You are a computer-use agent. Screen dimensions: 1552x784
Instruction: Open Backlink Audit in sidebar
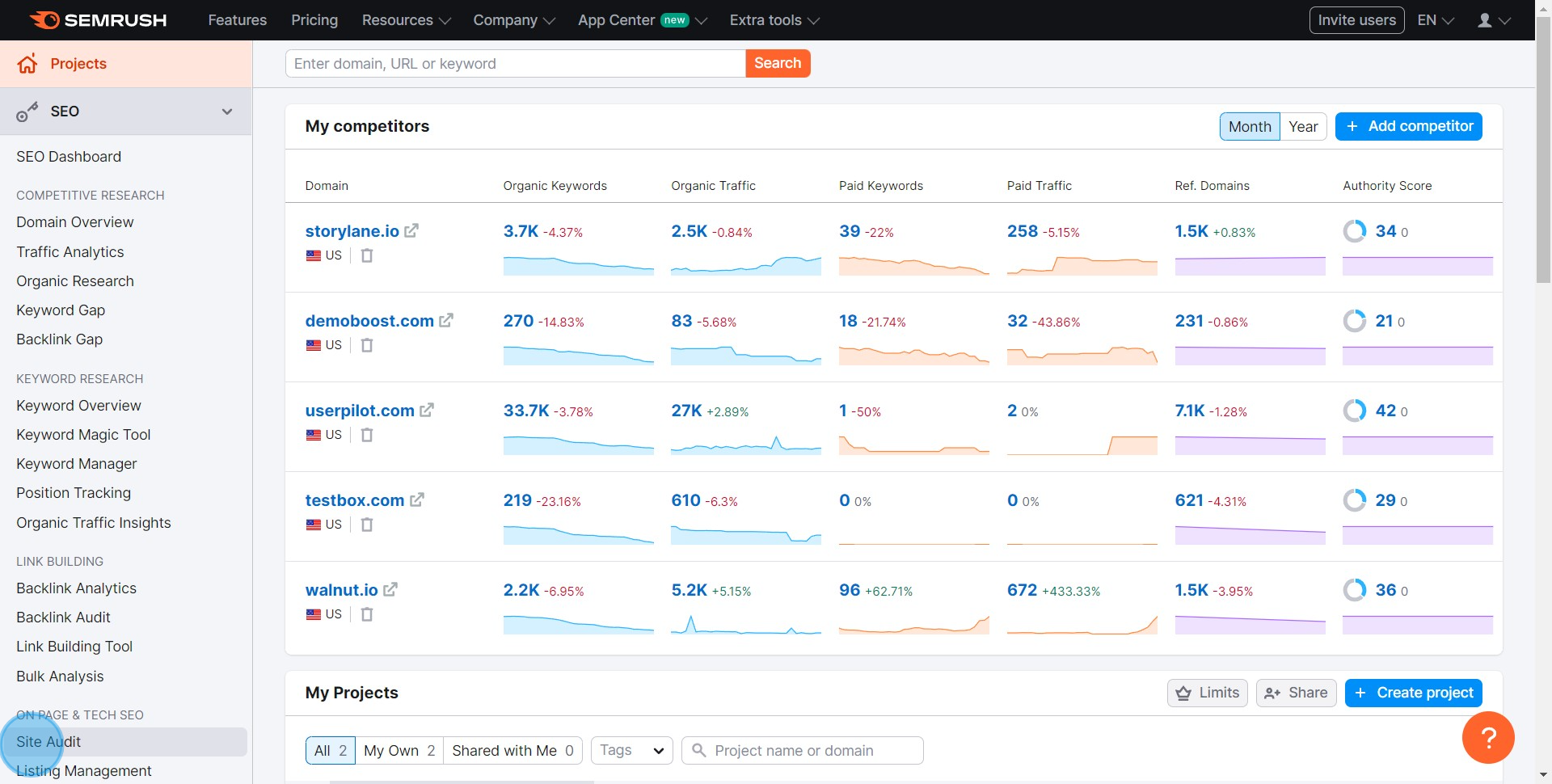click(x=63, y=618)
